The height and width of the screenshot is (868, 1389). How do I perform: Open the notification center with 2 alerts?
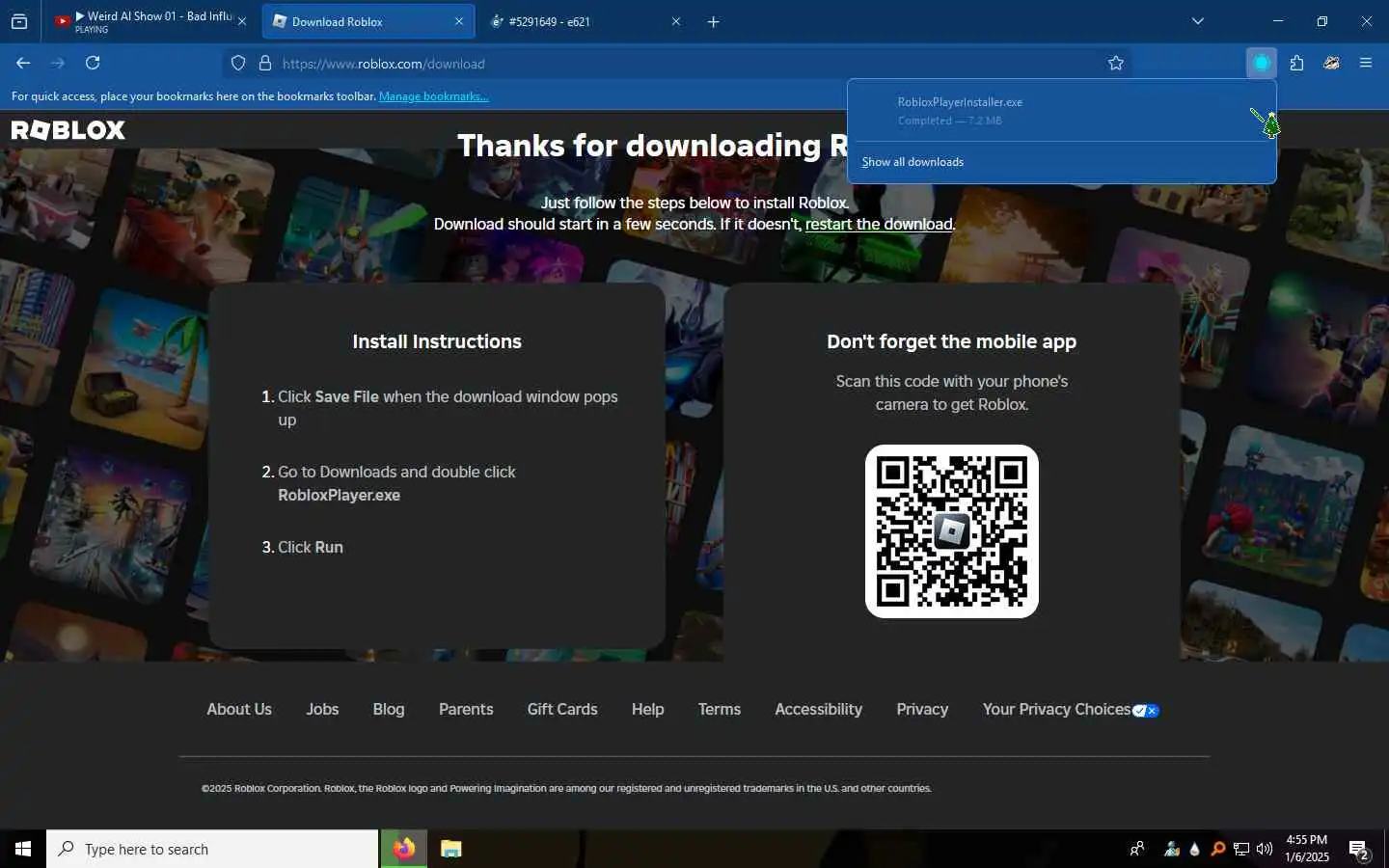click(x=1360, y=850)
